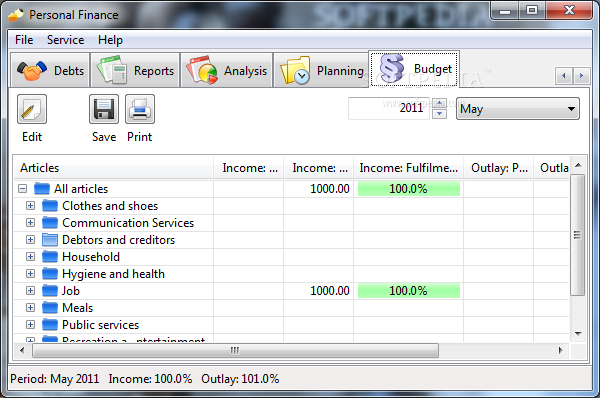The width and height of the screenshot is (600, 398).
Task: Expand the Hygiene and health node
Action: 31,274
